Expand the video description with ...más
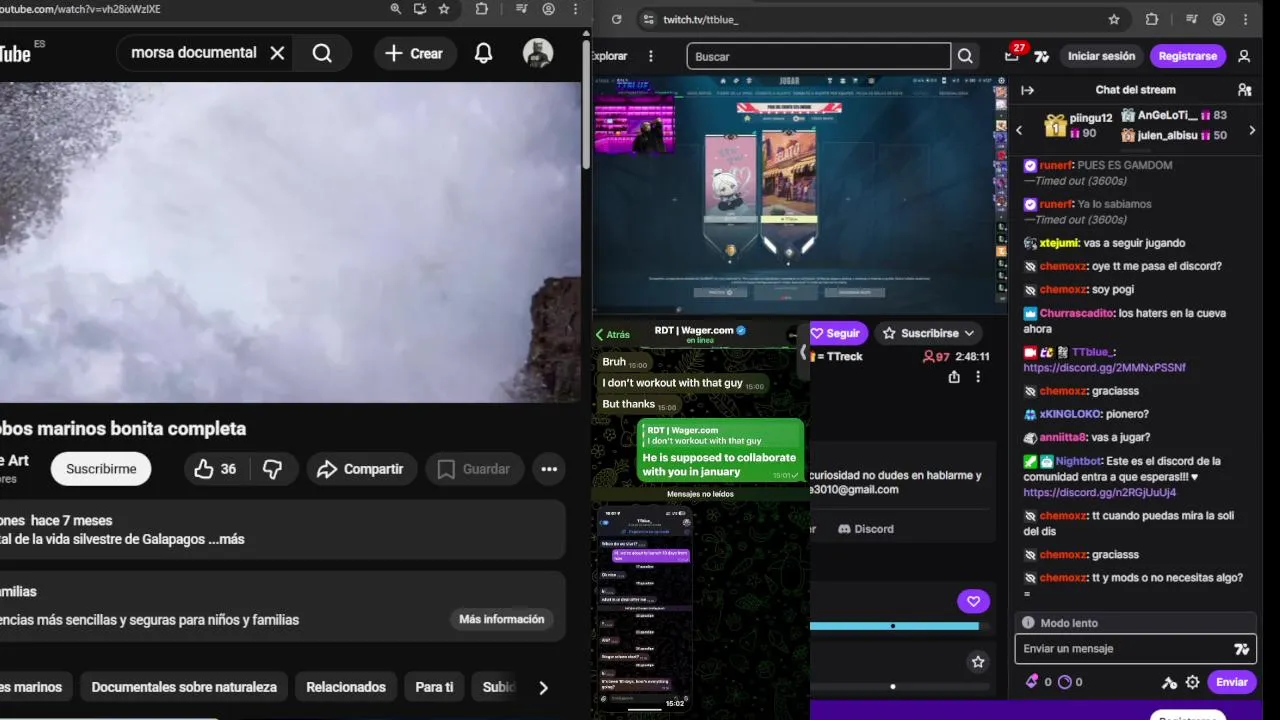The width and height of the screenshot is (1280, 720). pyautogui.click(x=226, y=539)
